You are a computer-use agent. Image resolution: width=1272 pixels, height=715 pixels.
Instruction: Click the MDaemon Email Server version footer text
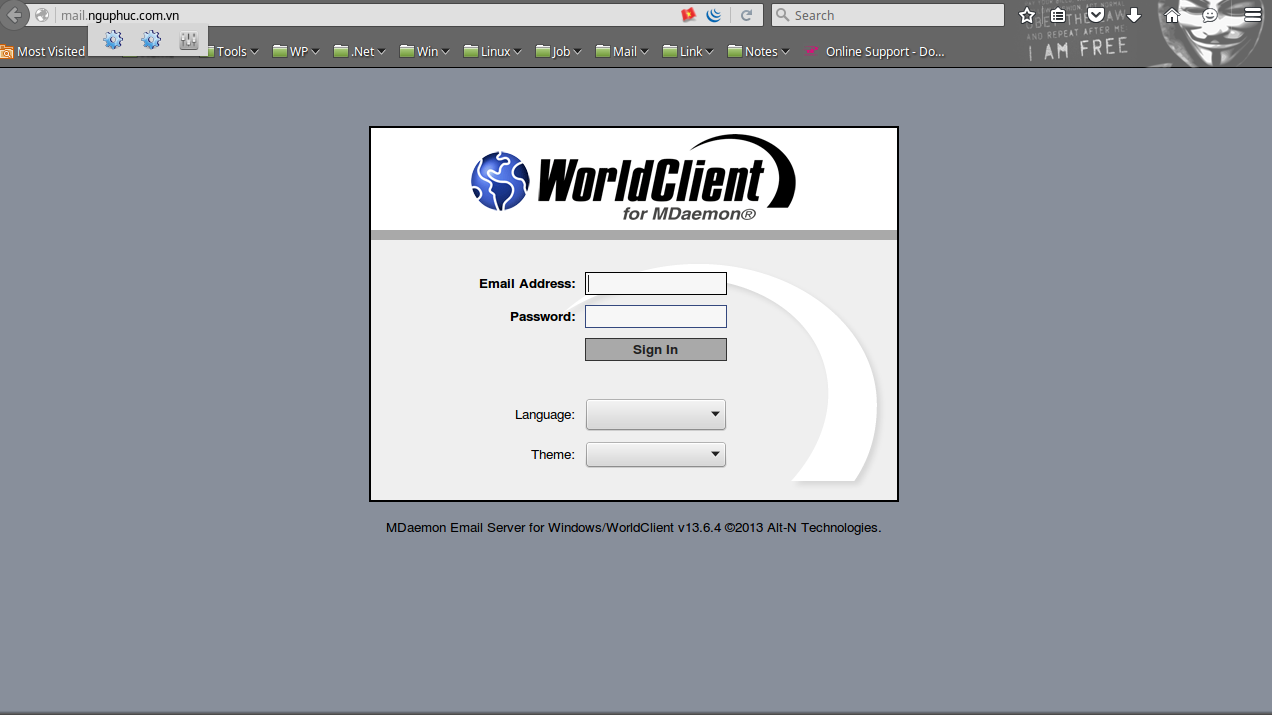633,527
